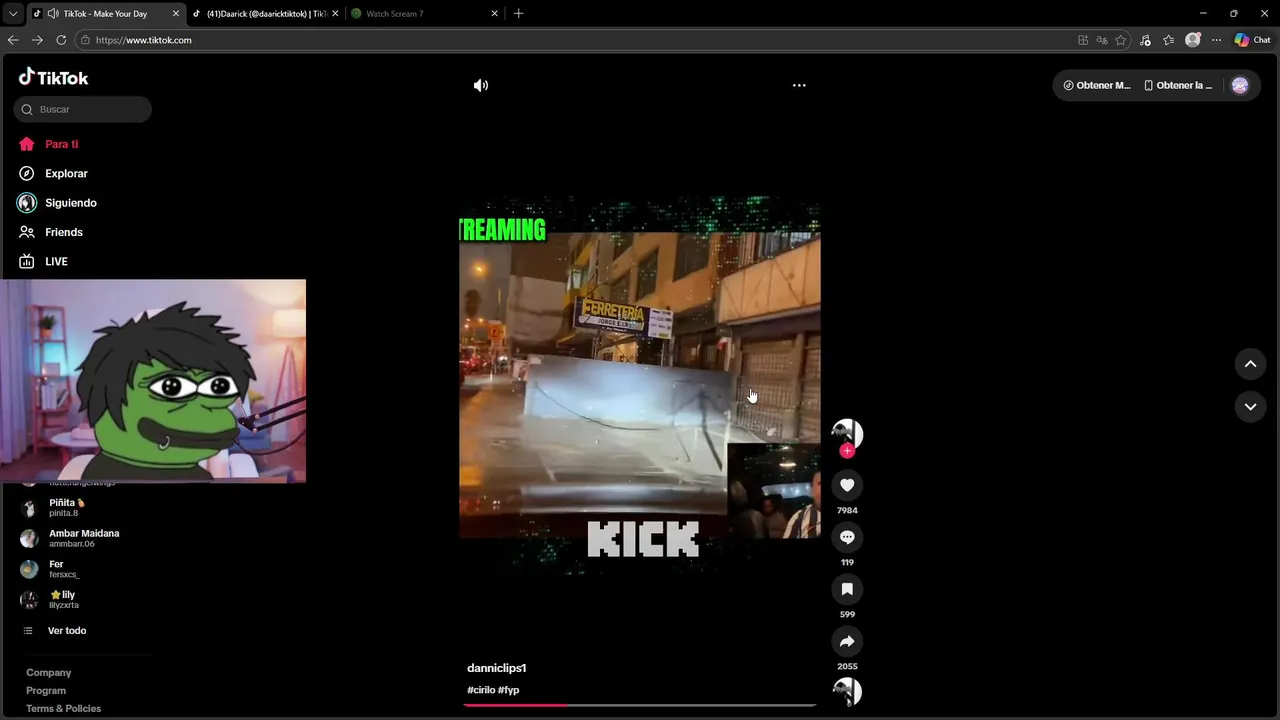Viewport: 1280px width, 720px height.
Task: Switch to the Daarick TikTok tab
Action: pos(266,14)
